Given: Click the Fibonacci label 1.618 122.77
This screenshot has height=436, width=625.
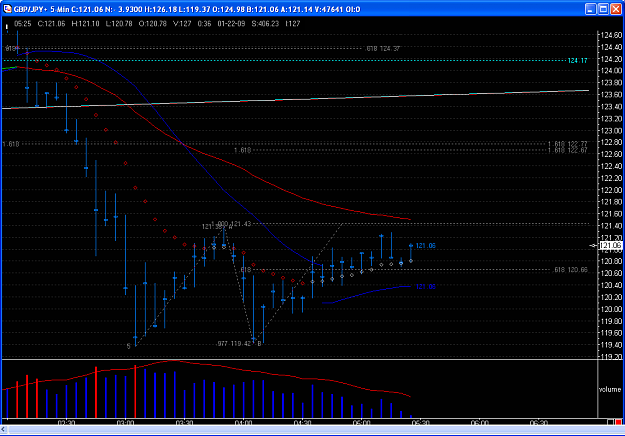Looking at the screenshot, I should click(x=567, y=144).
